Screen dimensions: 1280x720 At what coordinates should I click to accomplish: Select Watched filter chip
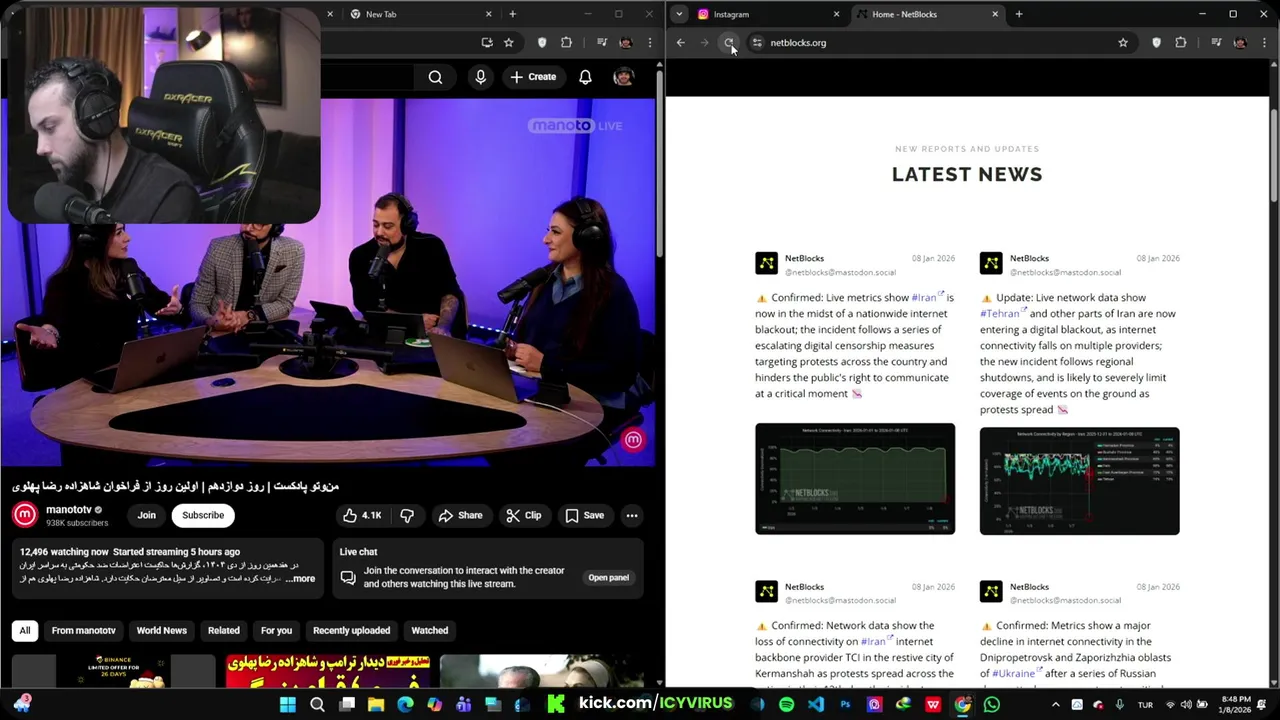(x=430, y=630)
